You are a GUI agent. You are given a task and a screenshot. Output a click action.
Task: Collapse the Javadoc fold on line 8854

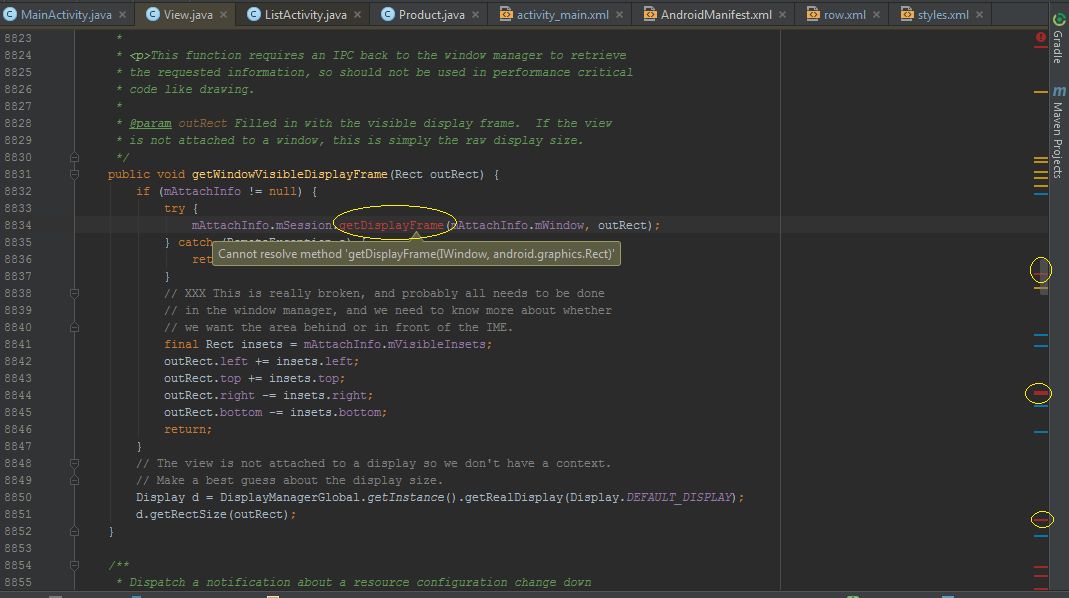[x=74, y=565]
